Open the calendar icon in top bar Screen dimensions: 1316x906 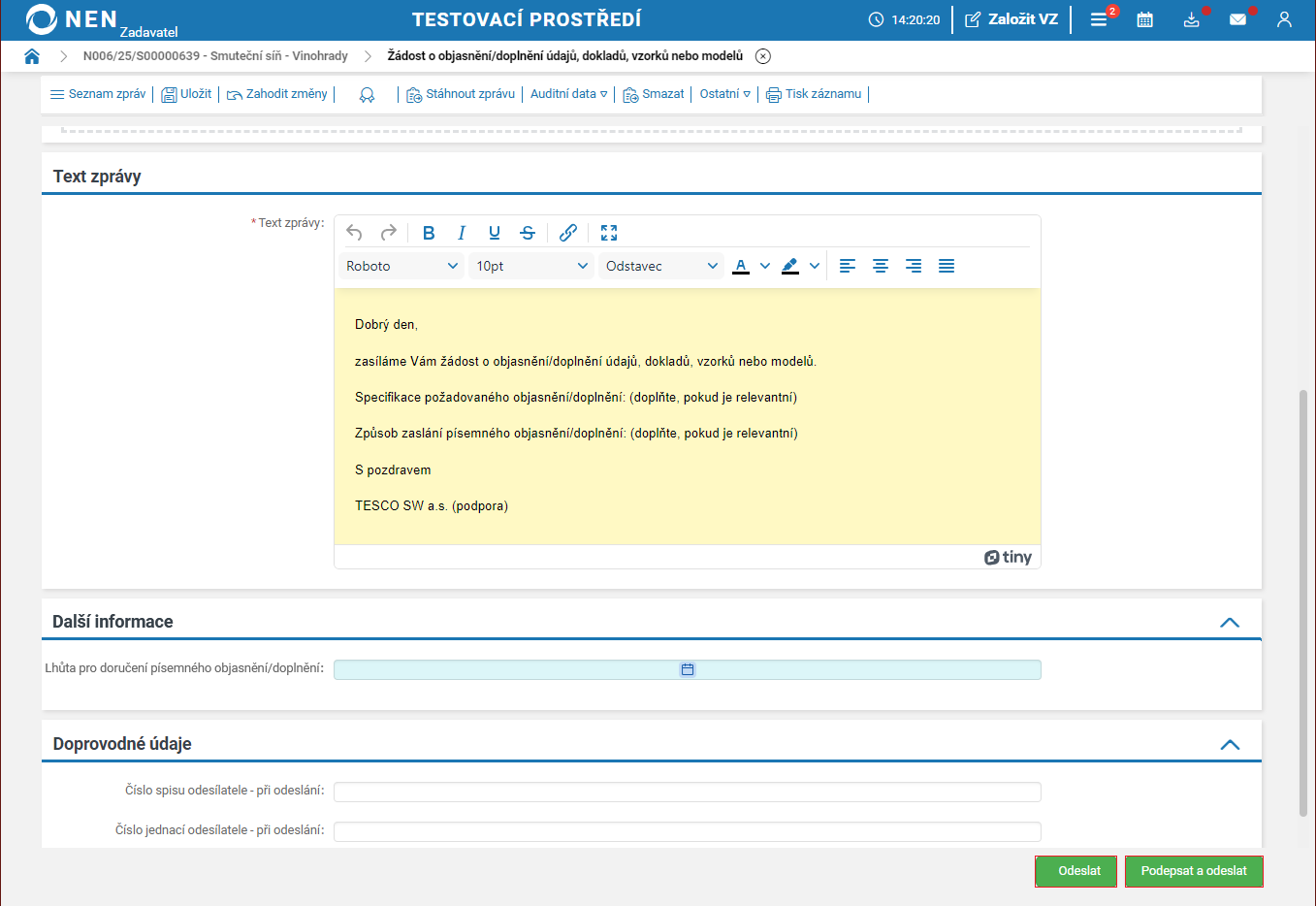(1144, 19)
